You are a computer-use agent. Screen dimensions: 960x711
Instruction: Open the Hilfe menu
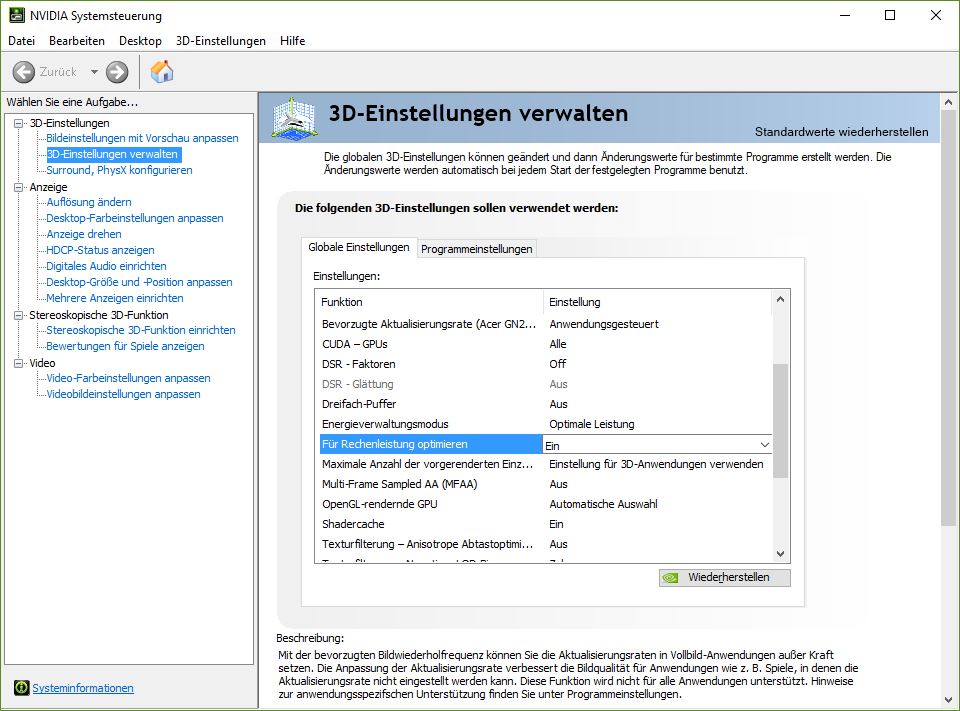[292, 40]
